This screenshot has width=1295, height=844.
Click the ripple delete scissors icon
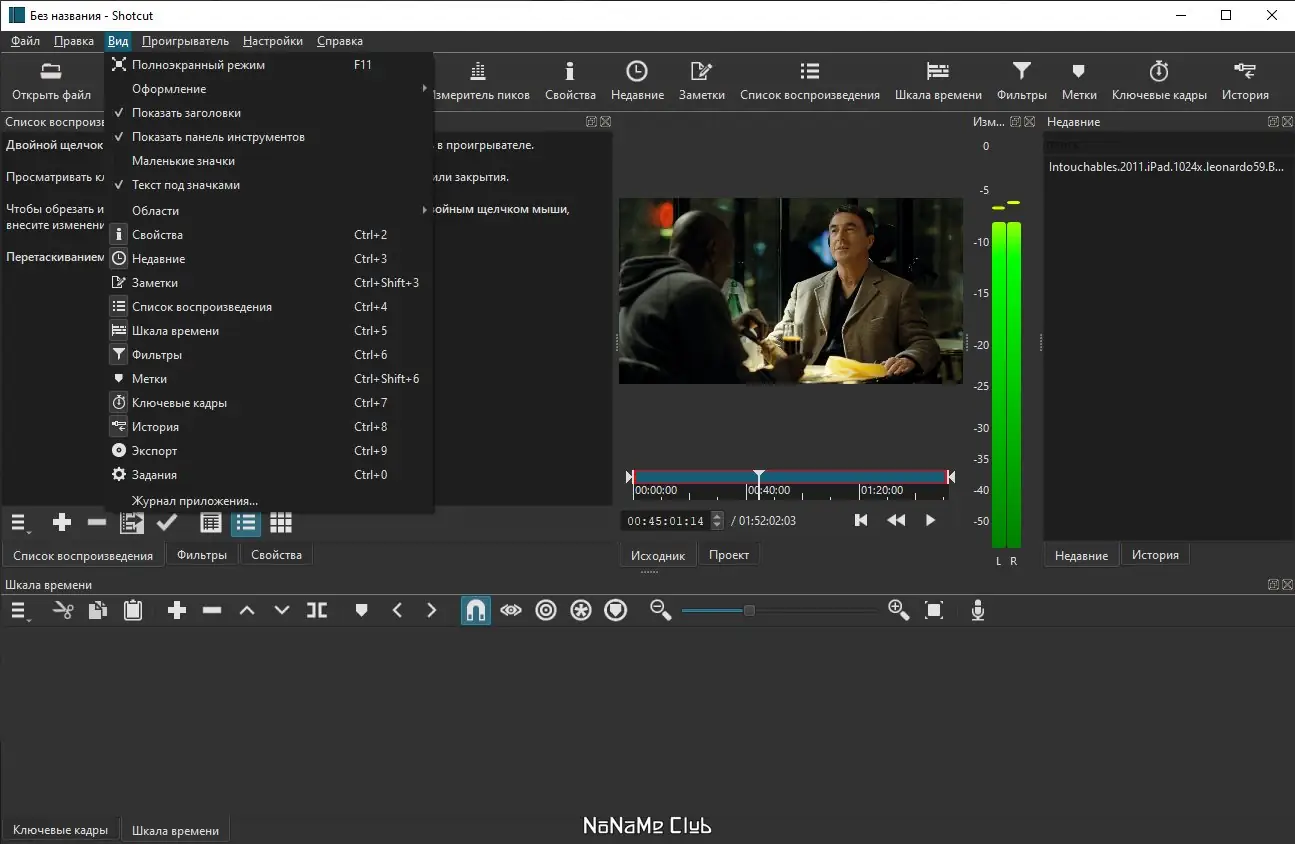[x=63, y=610]
